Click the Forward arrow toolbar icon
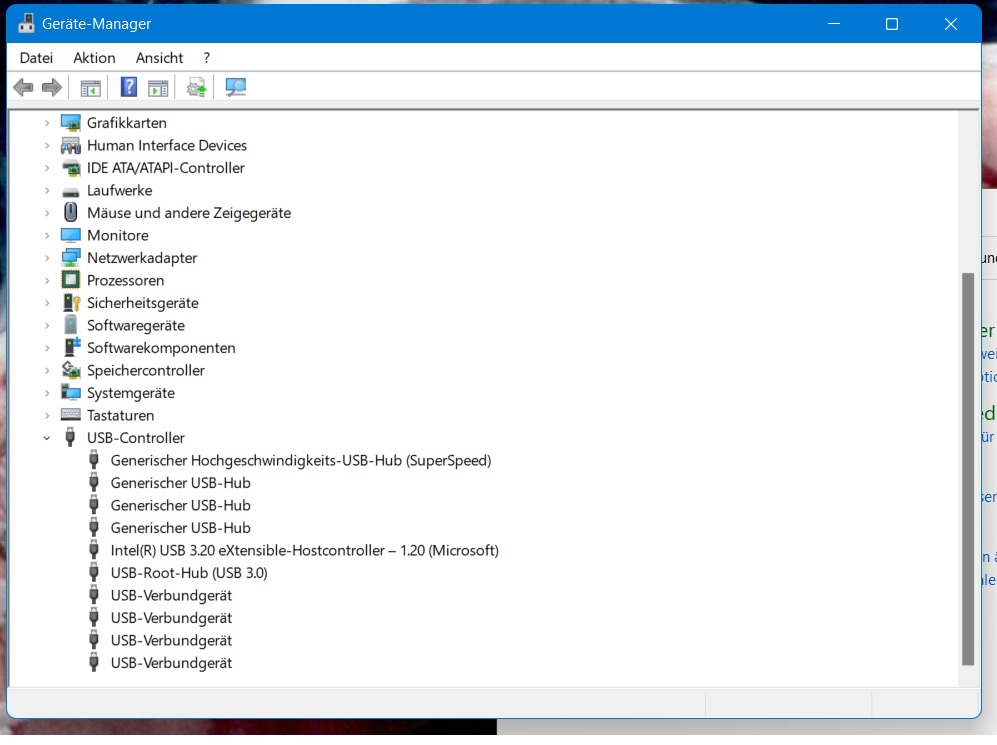Image resolution: width=997 pixels, height=745 pixels. (52, 87)
